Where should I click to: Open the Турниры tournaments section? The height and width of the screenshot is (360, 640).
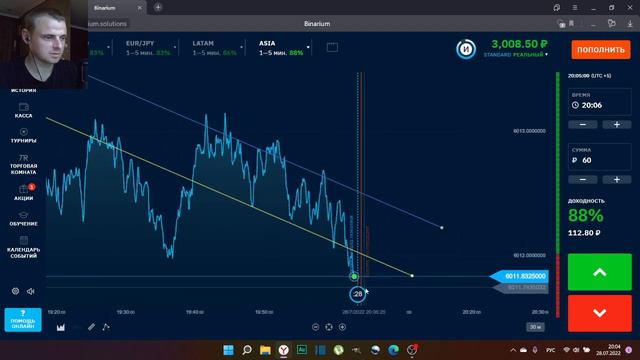point(23,135)
